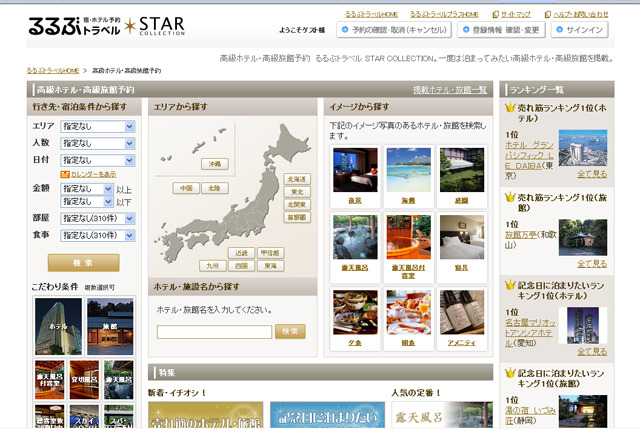Open 予約の確認・取消(キャンセル) button

(x=394, y=30)
